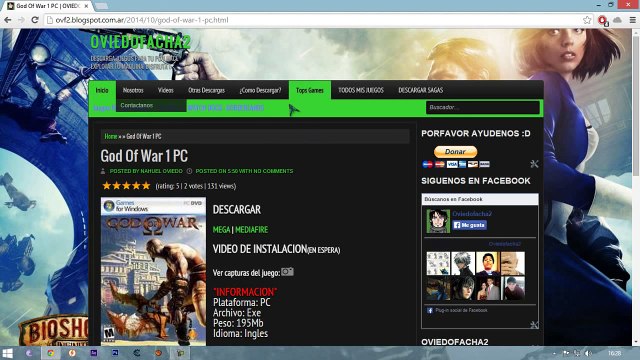Download via the MEDIAFIRE link
640x360 pixels.
[251, 230]
